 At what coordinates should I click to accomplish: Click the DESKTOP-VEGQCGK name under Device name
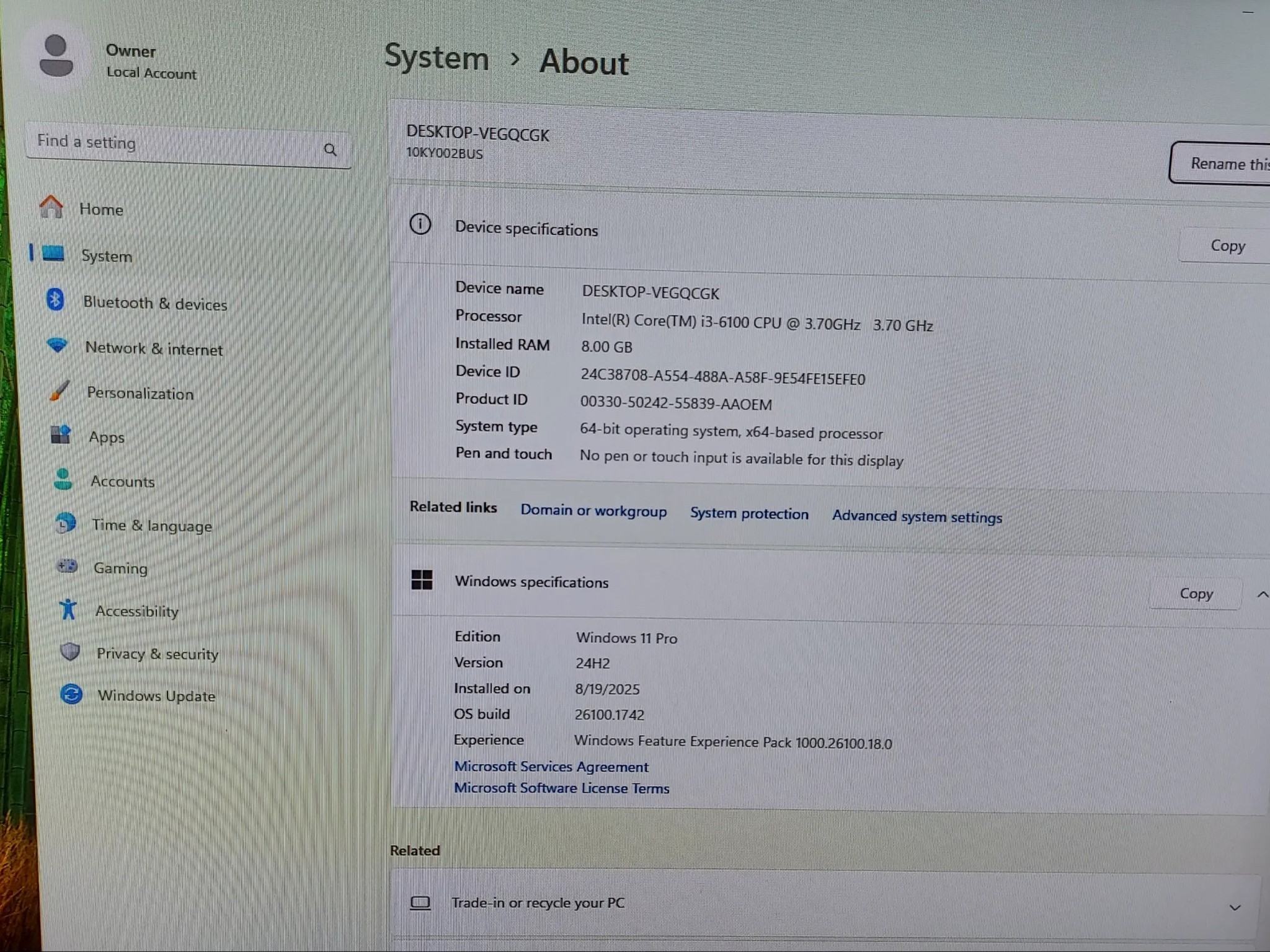click(651, 293)
